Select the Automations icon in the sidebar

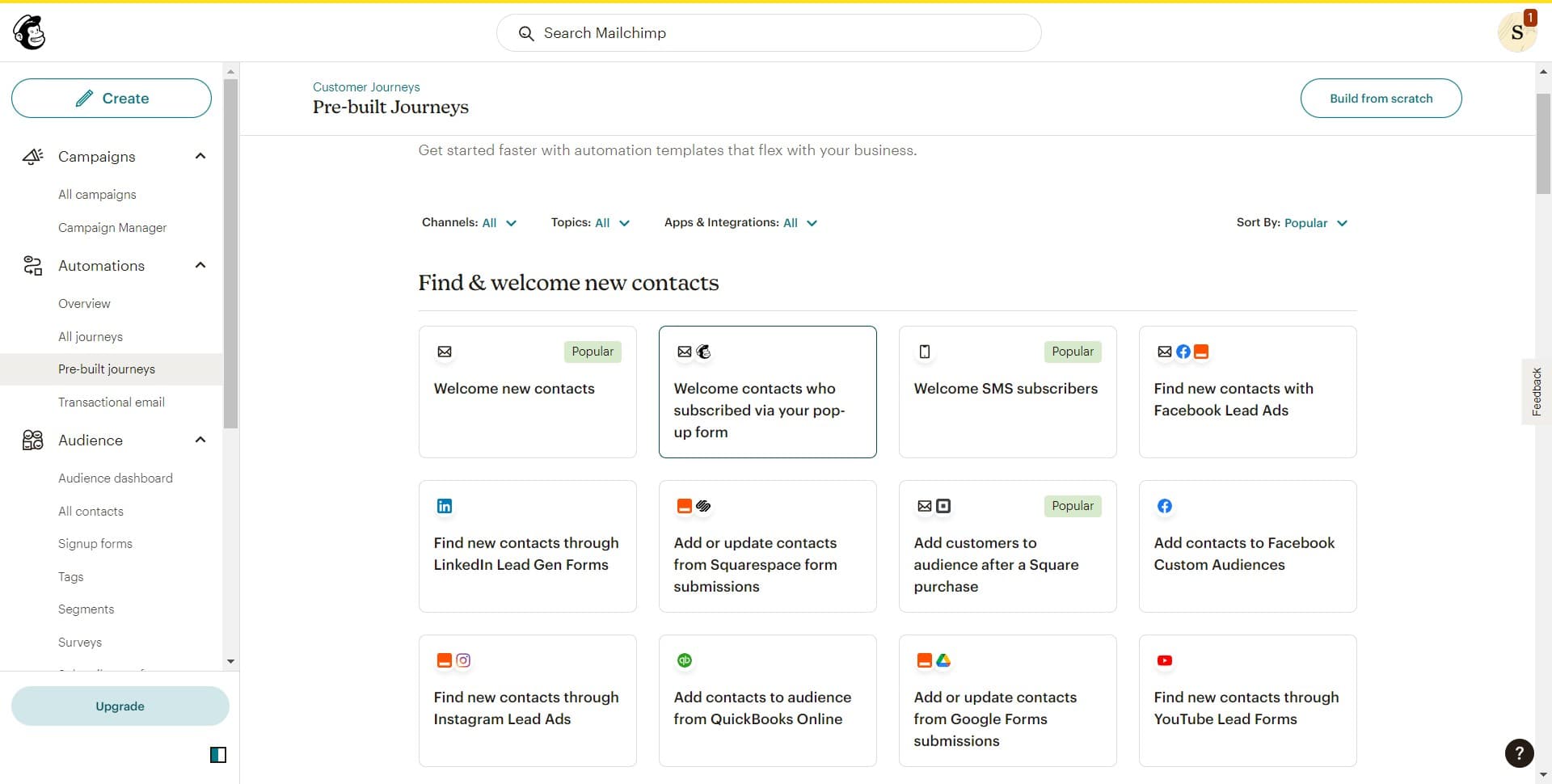click(32, 265)
